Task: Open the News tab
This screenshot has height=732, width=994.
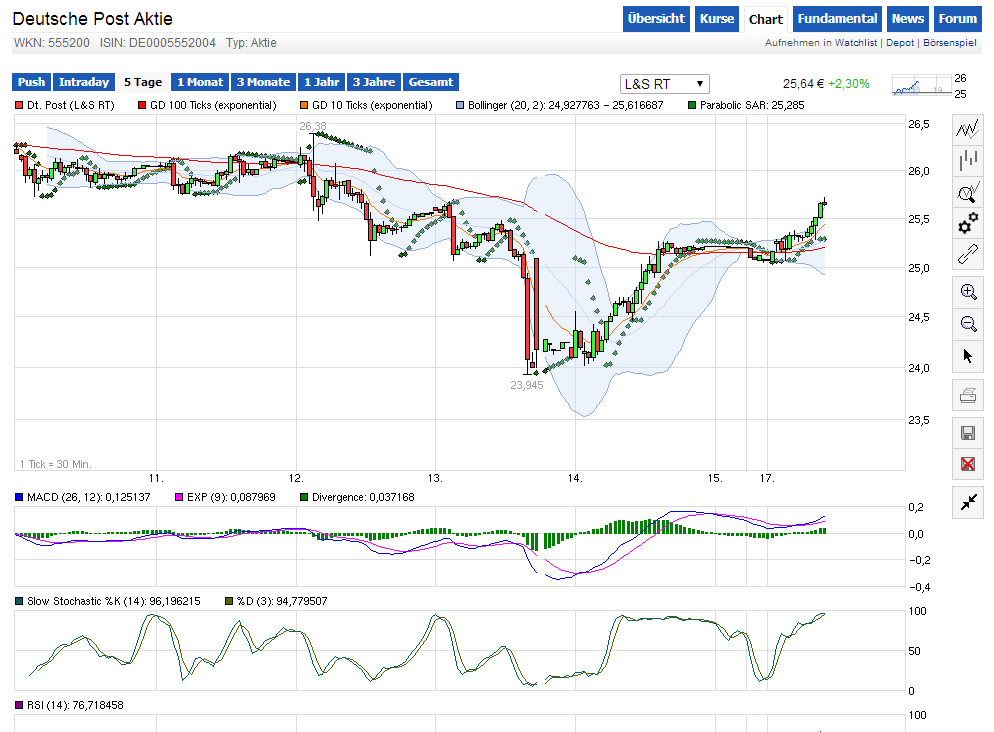Action: click(907, 19)
